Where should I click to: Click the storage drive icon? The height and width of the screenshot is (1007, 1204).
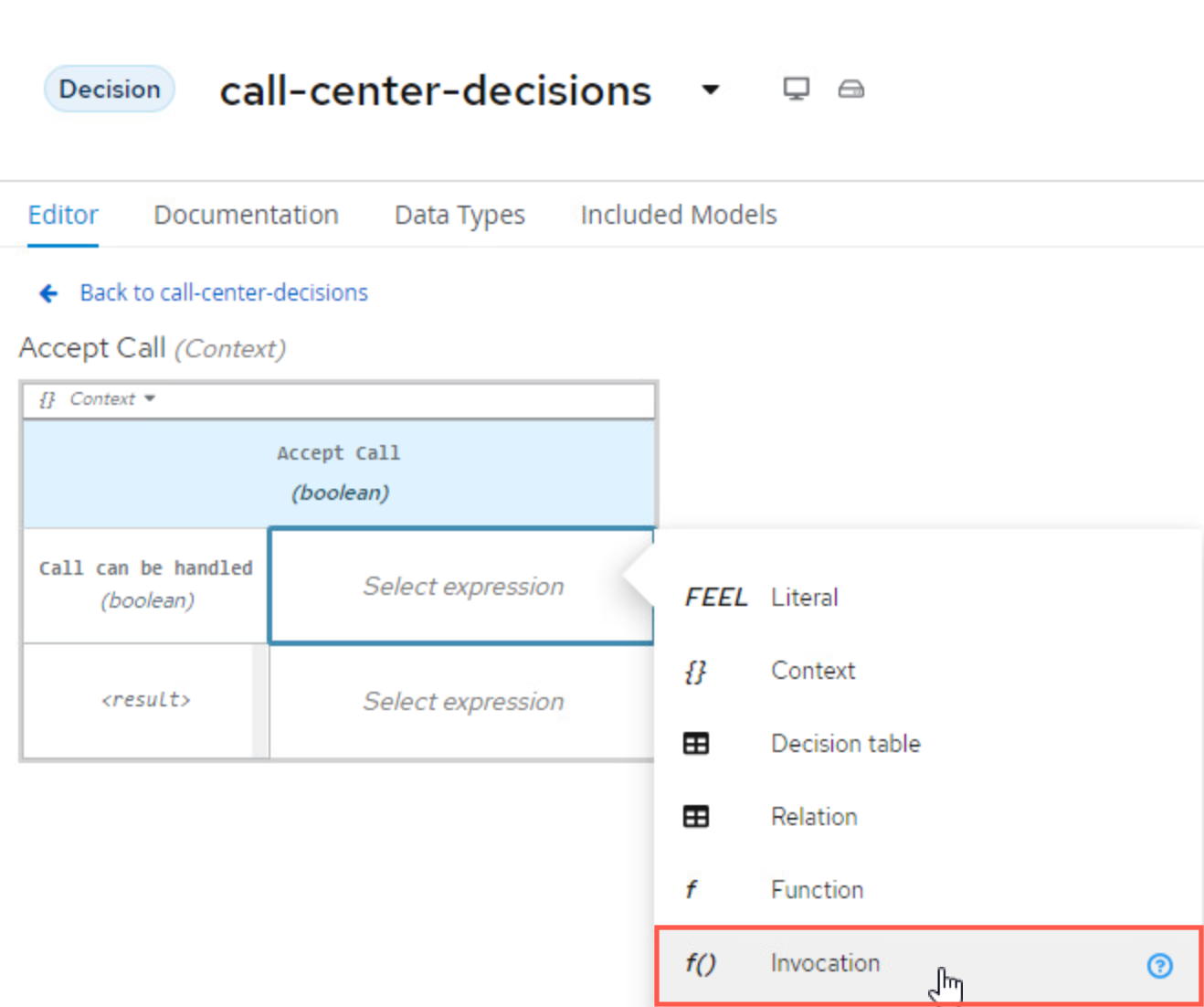pos(851,89)
